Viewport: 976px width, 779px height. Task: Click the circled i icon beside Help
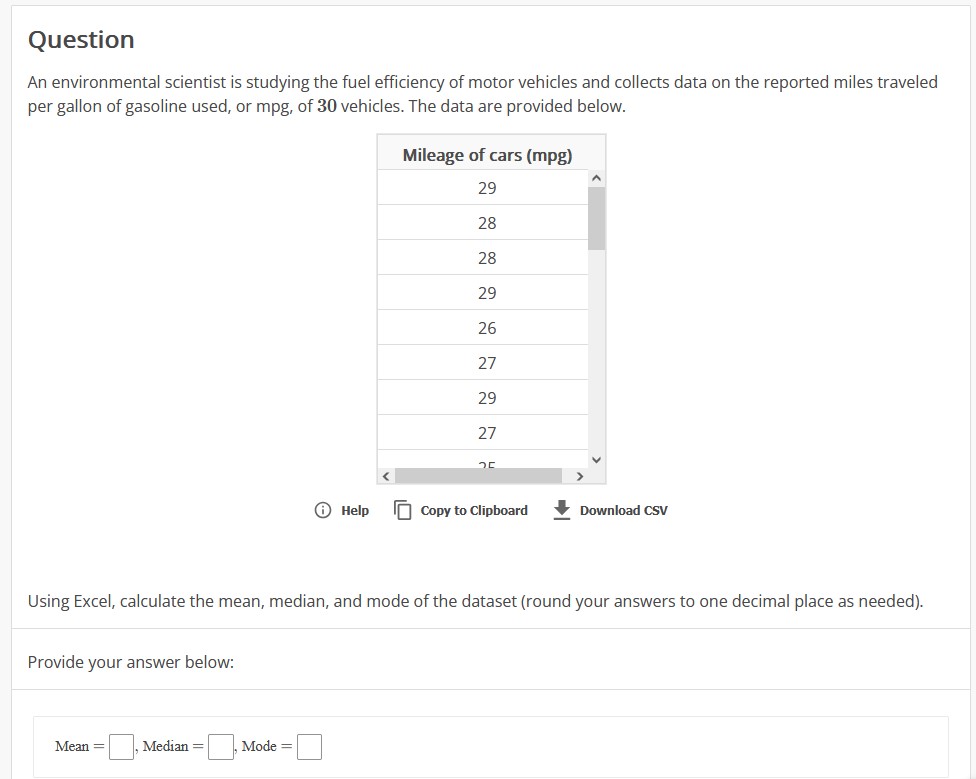[321, 510]
